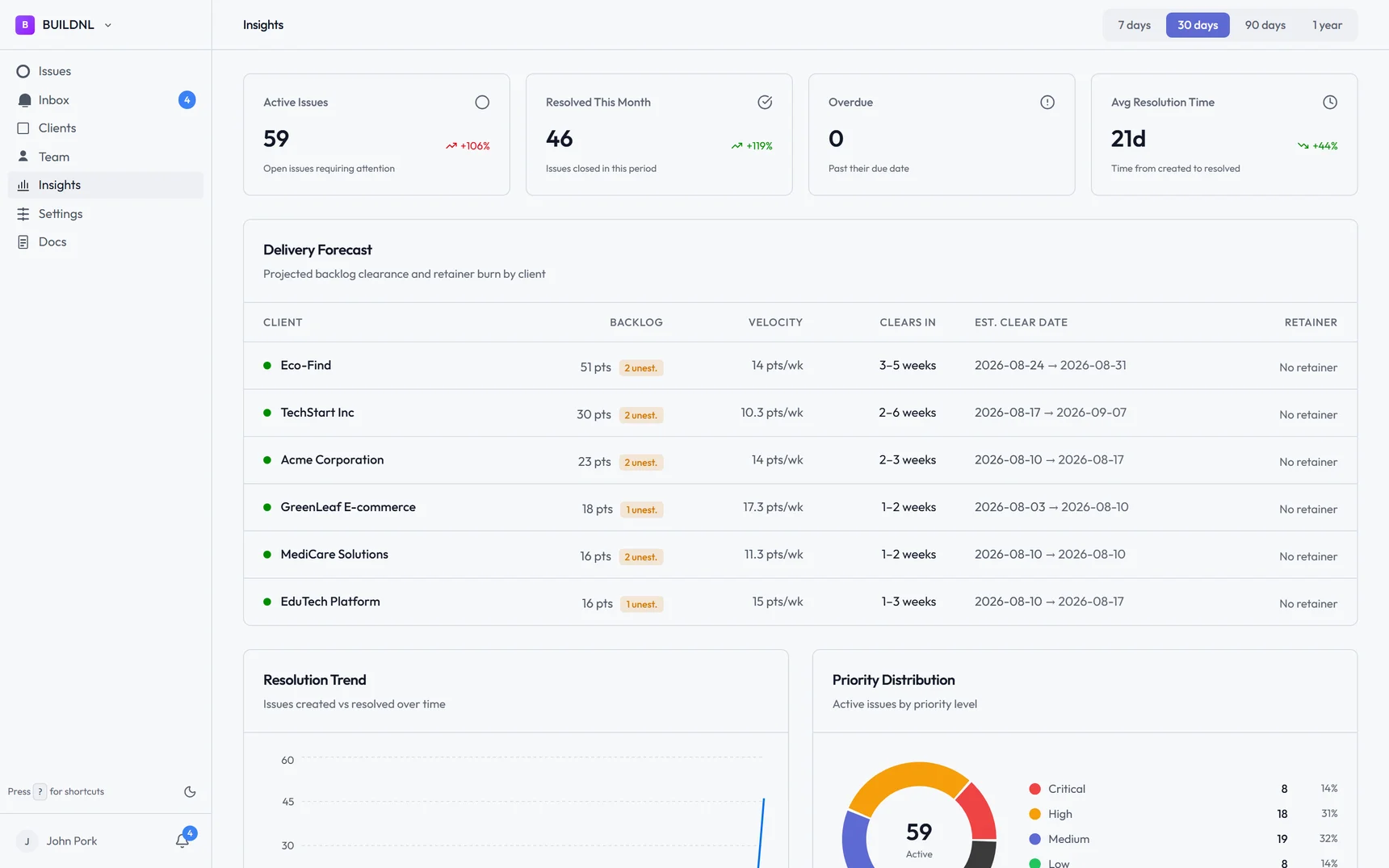Open the Eco-Find client row
The image size is (1389, 868).
(800, 366)
